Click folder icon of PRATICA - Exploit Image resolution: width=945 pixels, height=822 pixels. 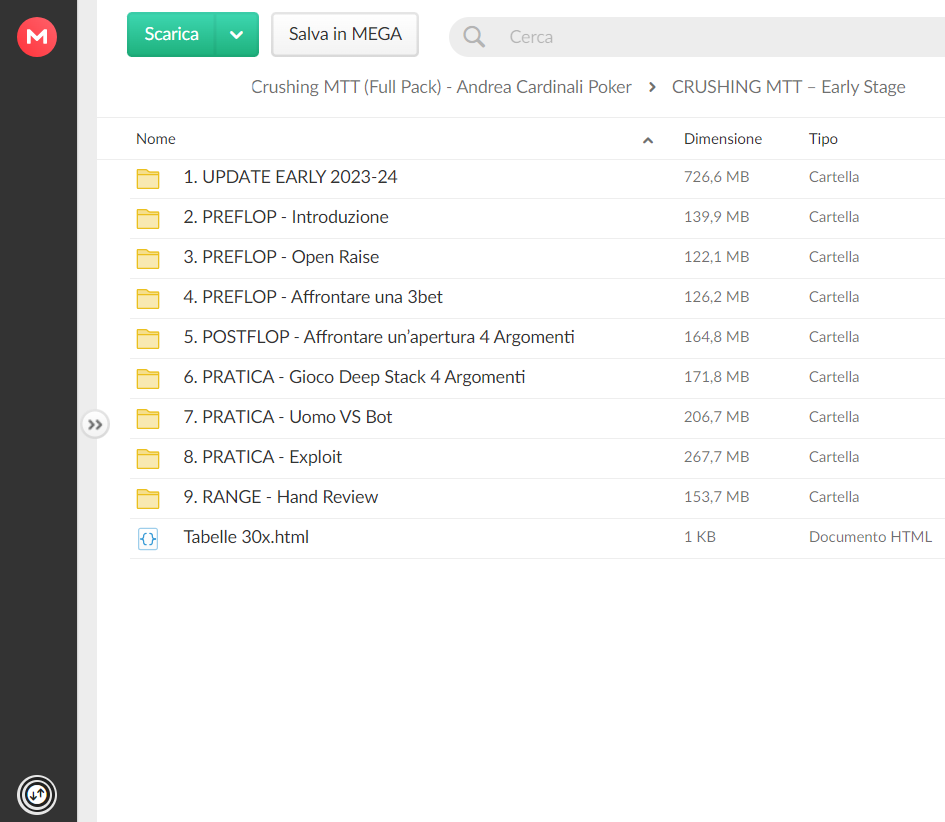[x=148, y=459]
